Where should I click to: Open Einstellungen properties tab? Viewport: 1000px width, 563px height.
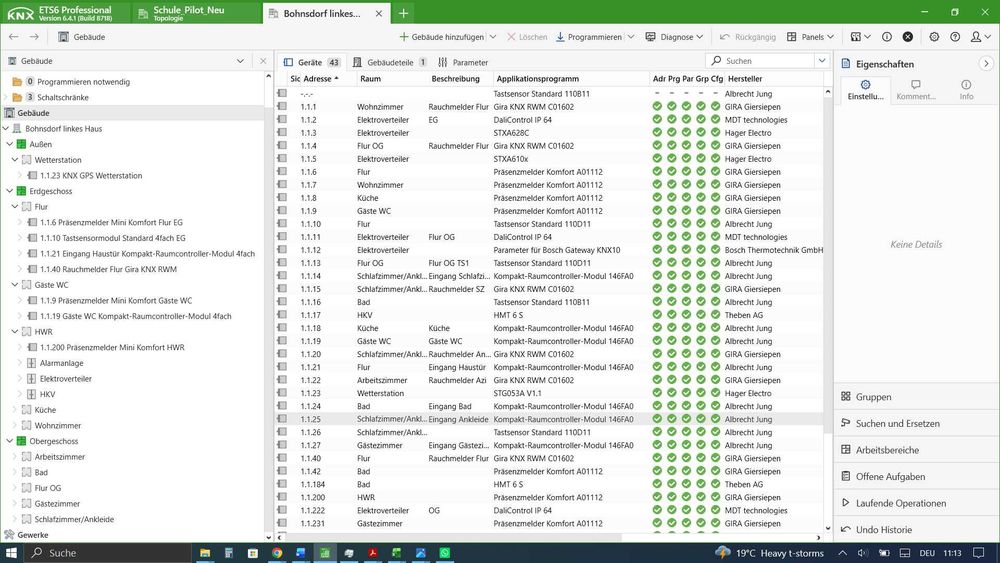coord(865,90)
